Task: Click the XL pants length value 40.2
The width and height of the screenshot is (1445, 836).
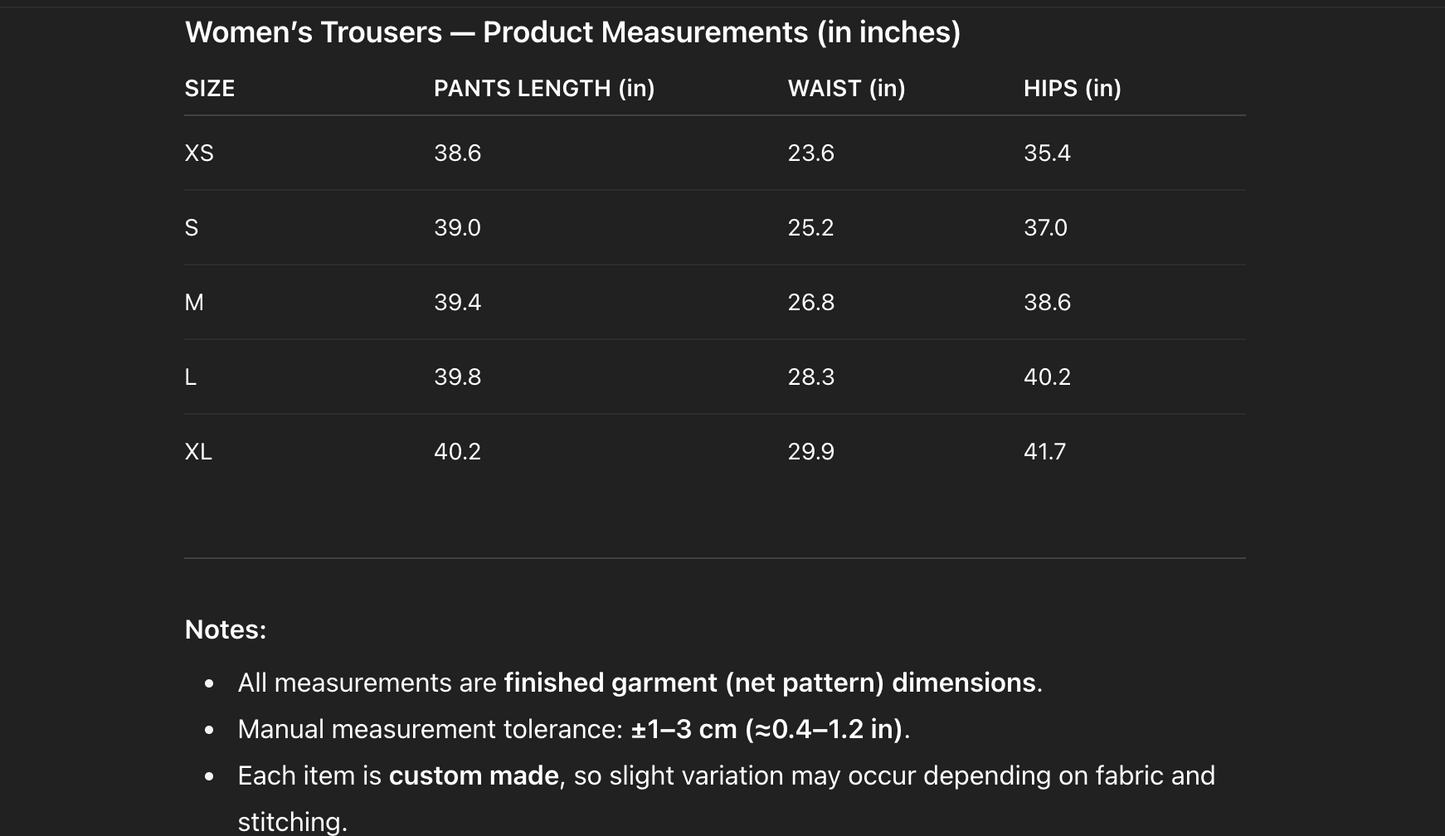Action: click(457, 452)
